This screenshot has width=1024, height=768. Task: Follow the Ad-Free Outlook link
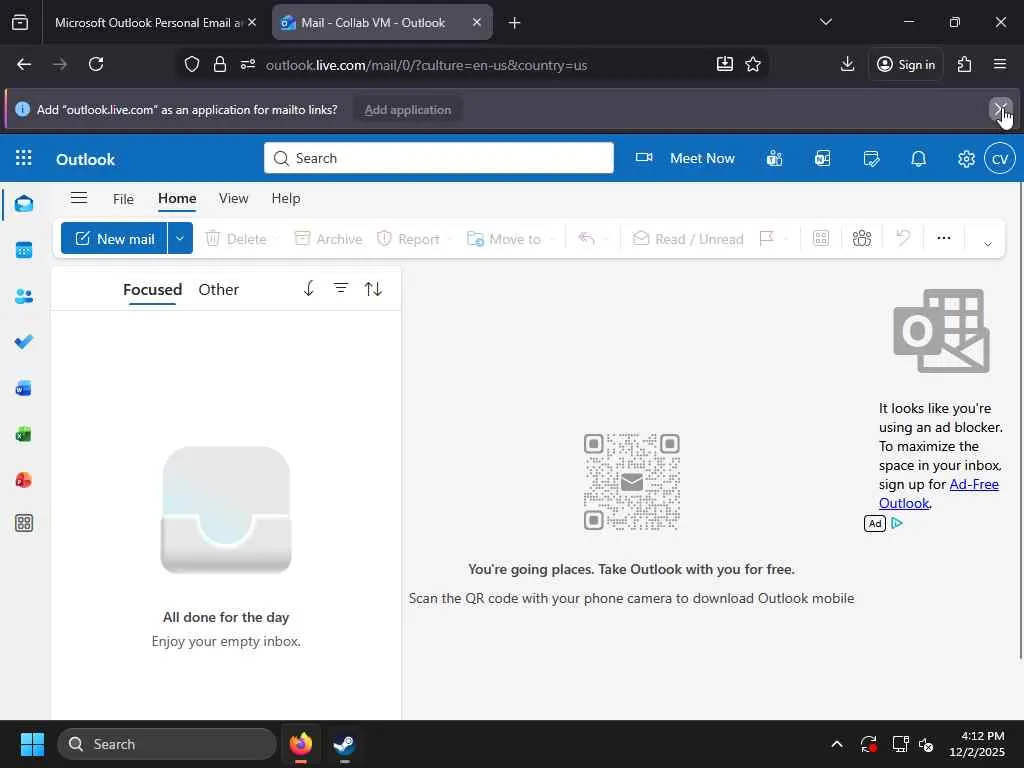click(938, 494)
